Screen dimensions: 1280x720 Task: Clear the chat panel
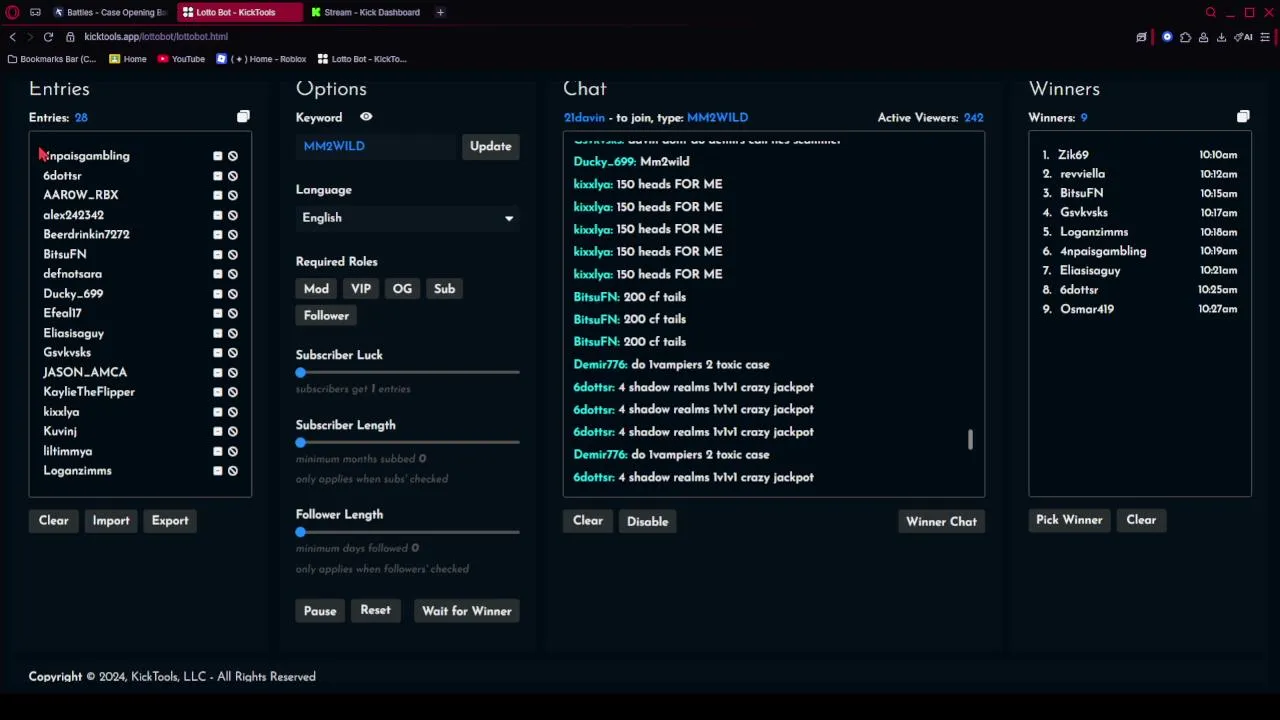[588, 521]
